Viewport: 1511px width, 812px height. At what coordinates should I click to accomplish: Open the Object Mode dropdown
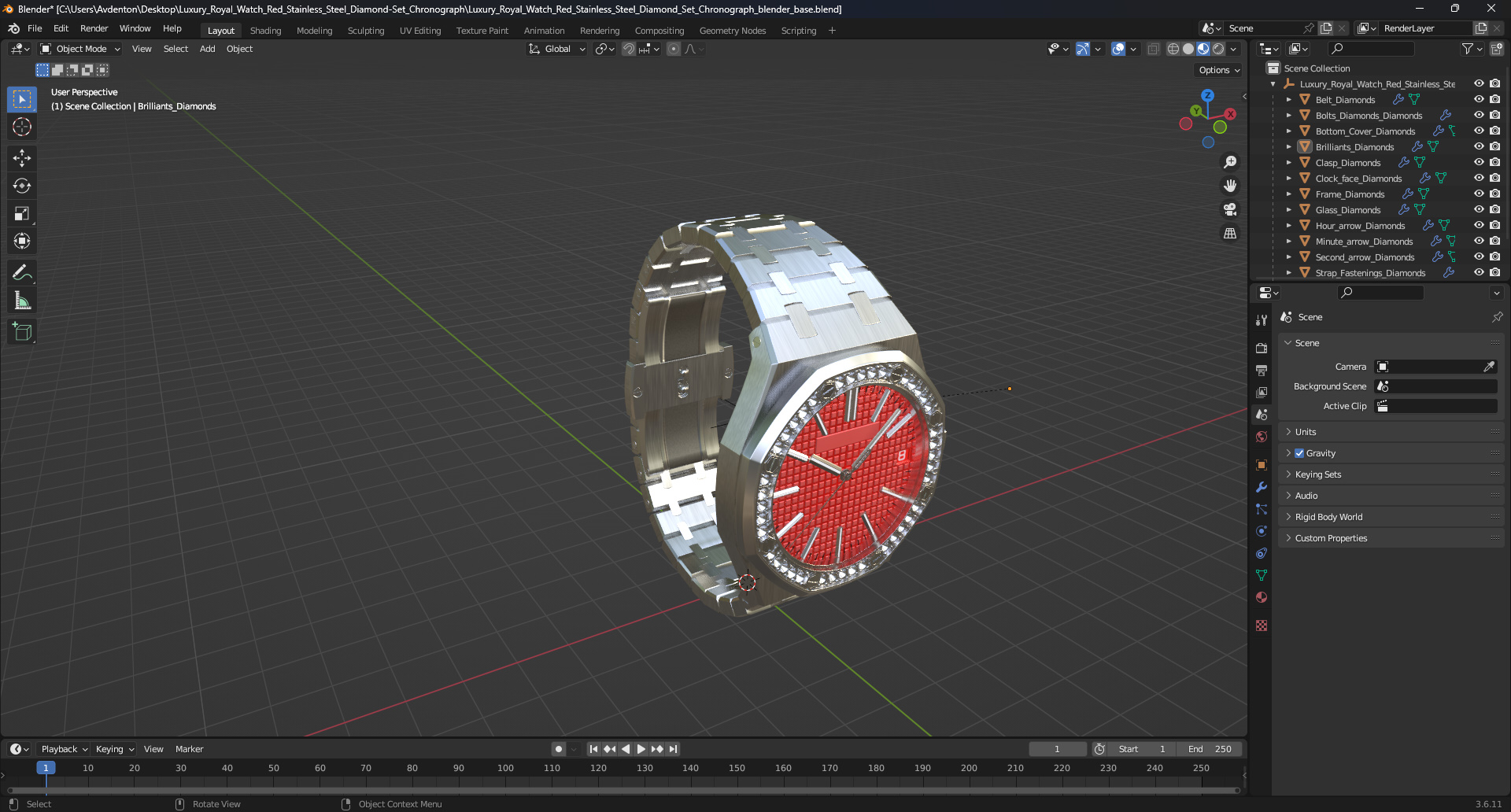point(81,49)
